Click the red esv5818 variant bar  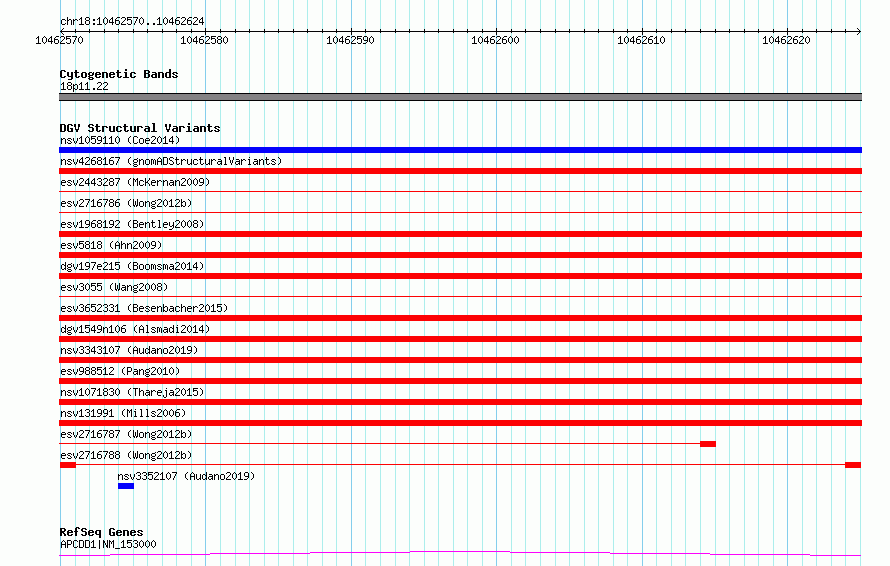(460, 255)
